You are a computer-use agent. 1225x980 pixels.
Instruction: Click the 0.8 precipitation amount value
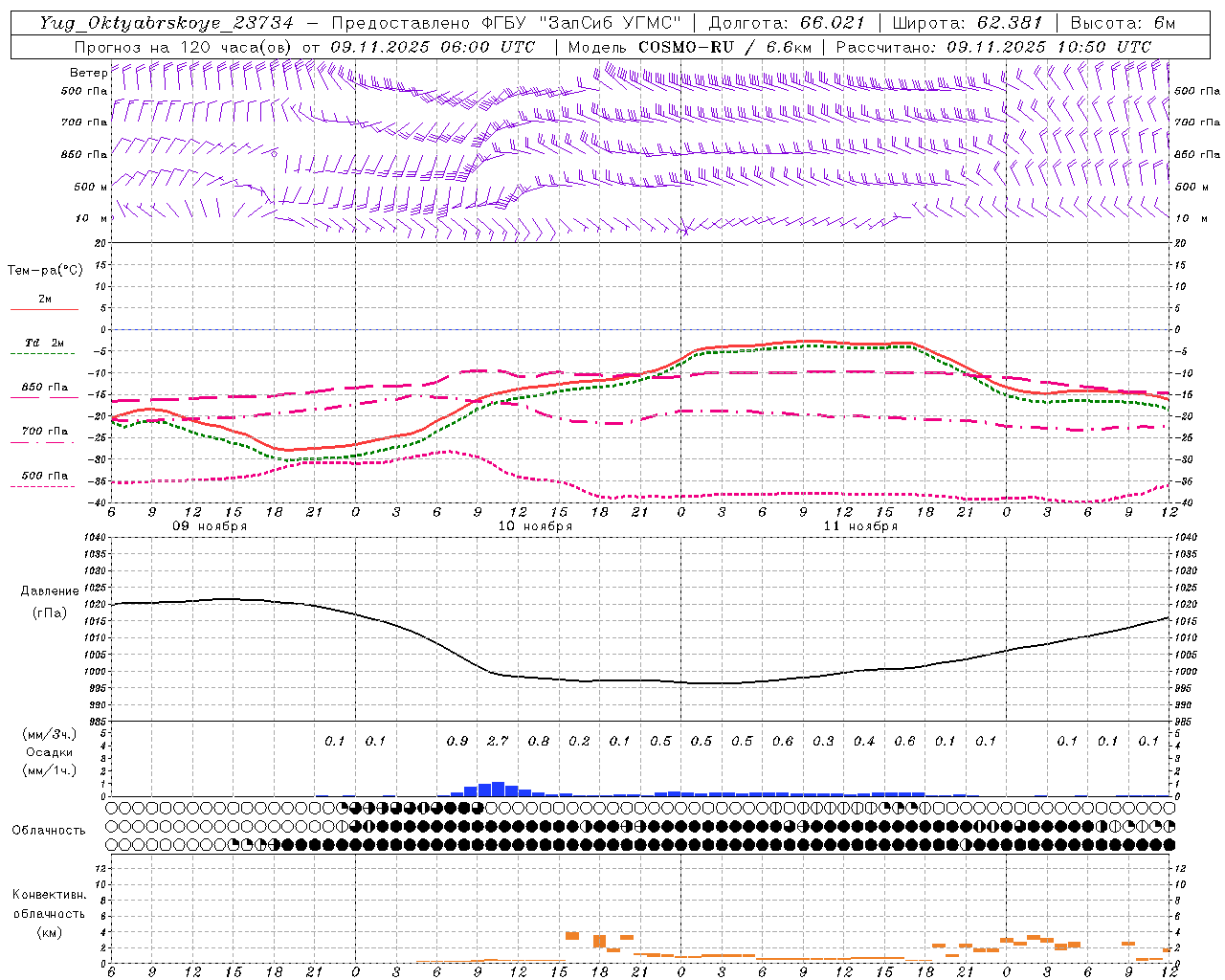pyautogui.click(x=539, y=742)
